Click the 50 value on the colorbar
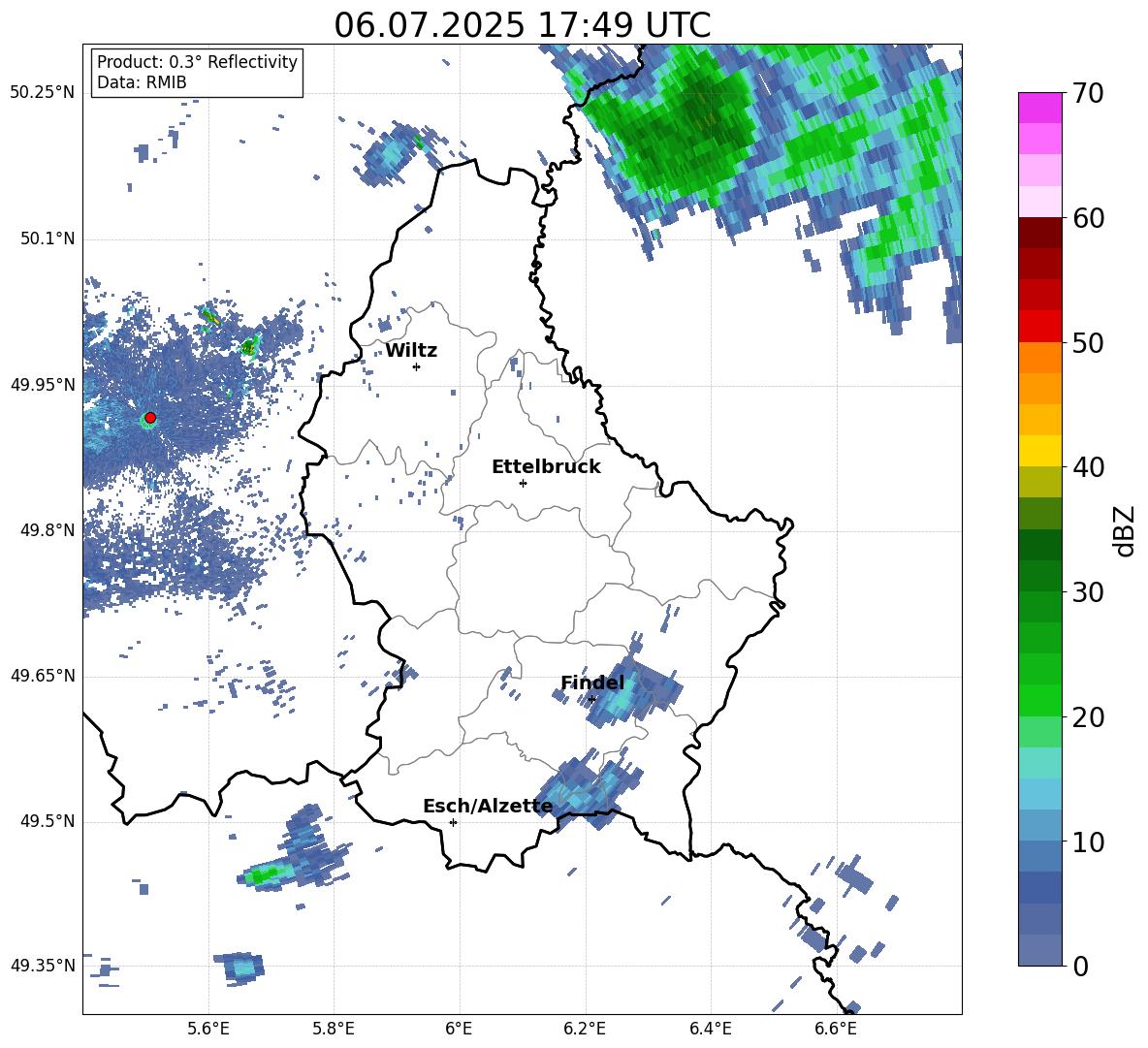Image resolution: width=1148 pixels, height=1048 pixels. tap(1089, 342)
